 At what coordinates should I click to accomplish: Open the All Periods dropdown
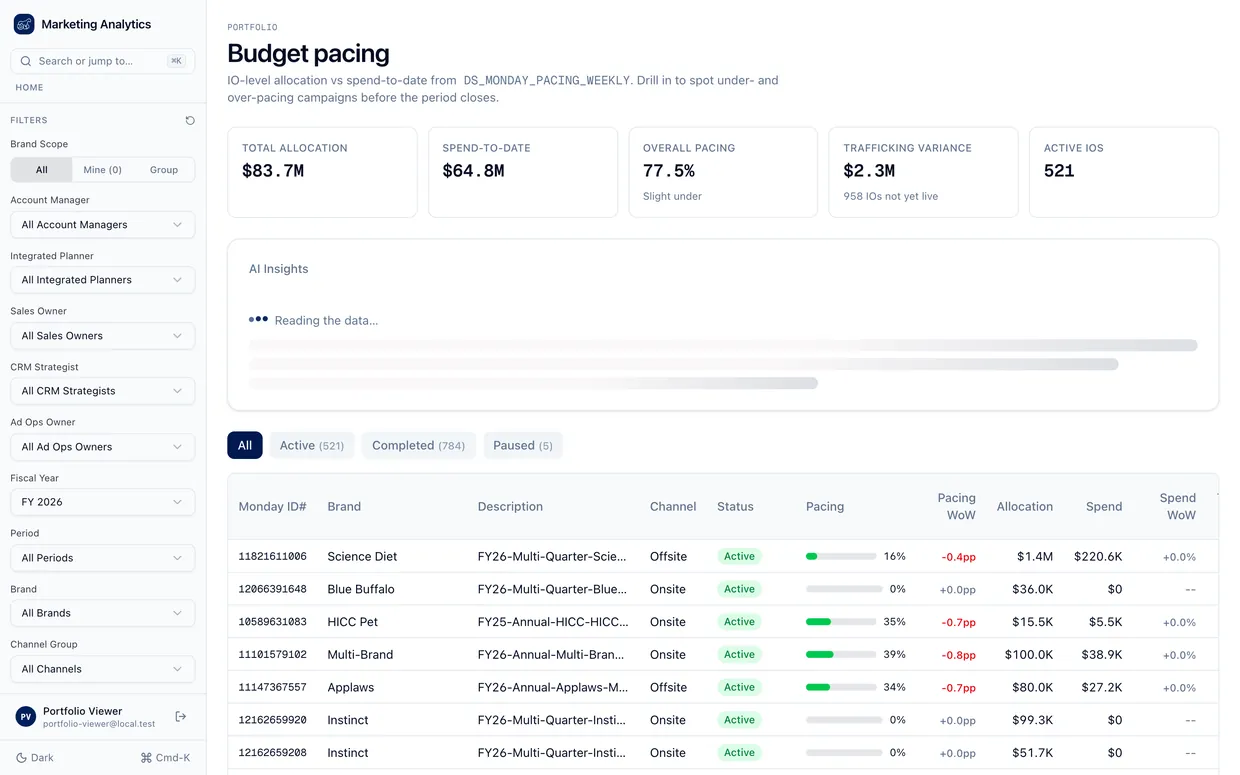[103, 558]
